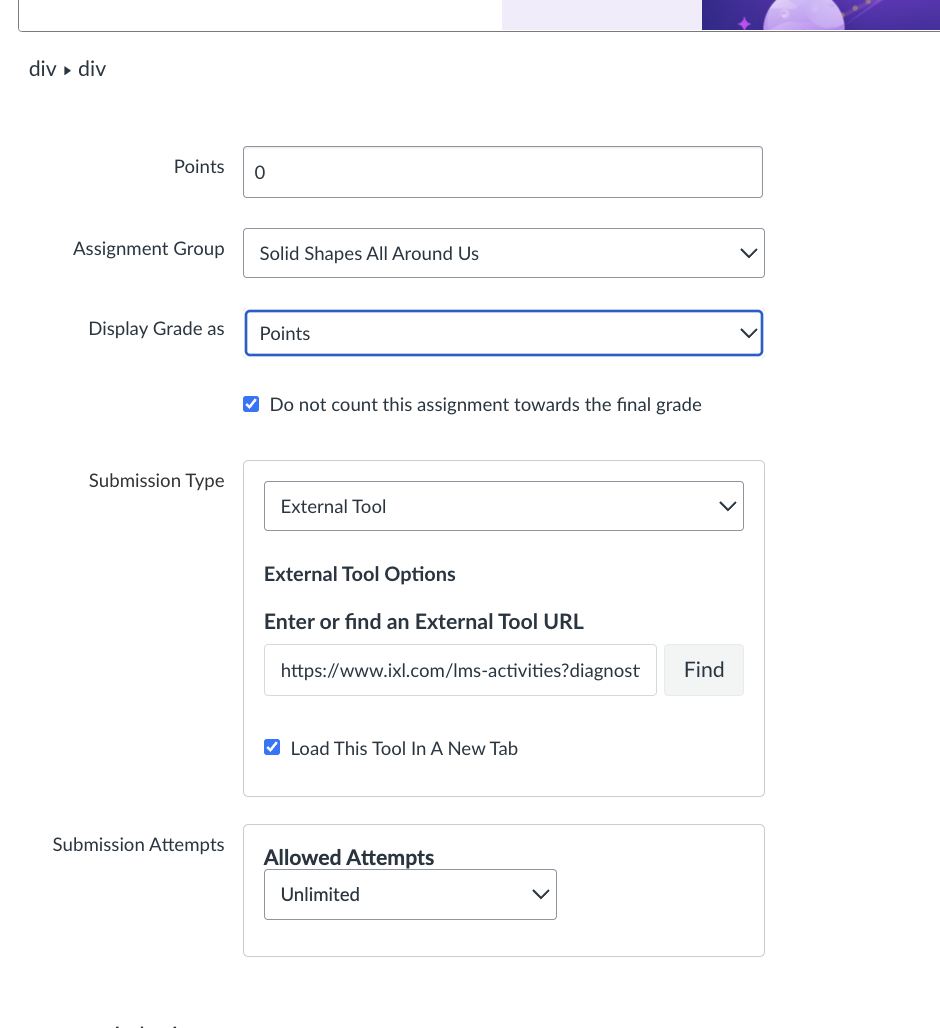The image size is (940, 1028).
Task: Toggle Load This Tool In A New Tab checkbox
Action: [x=272, y=748]
